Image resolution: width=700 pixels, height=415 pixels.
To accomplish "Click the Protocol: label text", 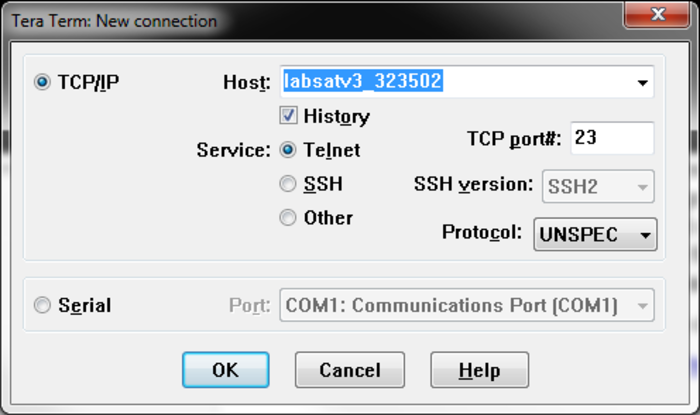I will 482,232.
